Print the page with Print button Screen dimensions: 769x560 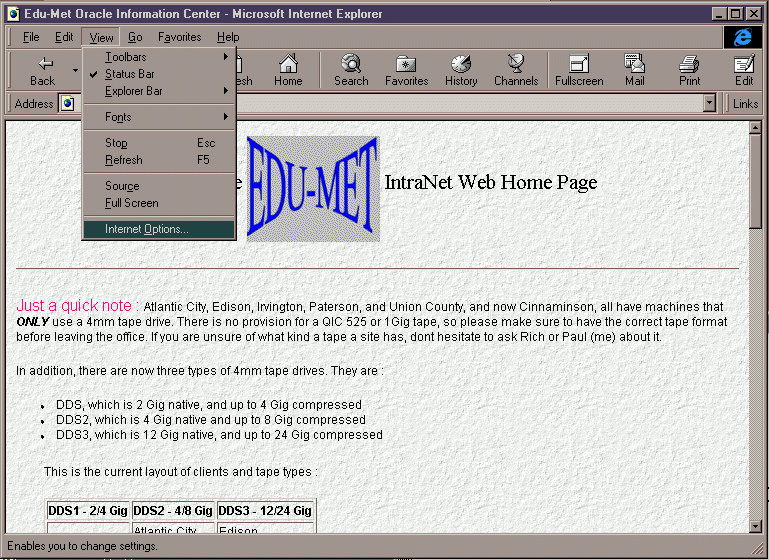tap(690, 70)
